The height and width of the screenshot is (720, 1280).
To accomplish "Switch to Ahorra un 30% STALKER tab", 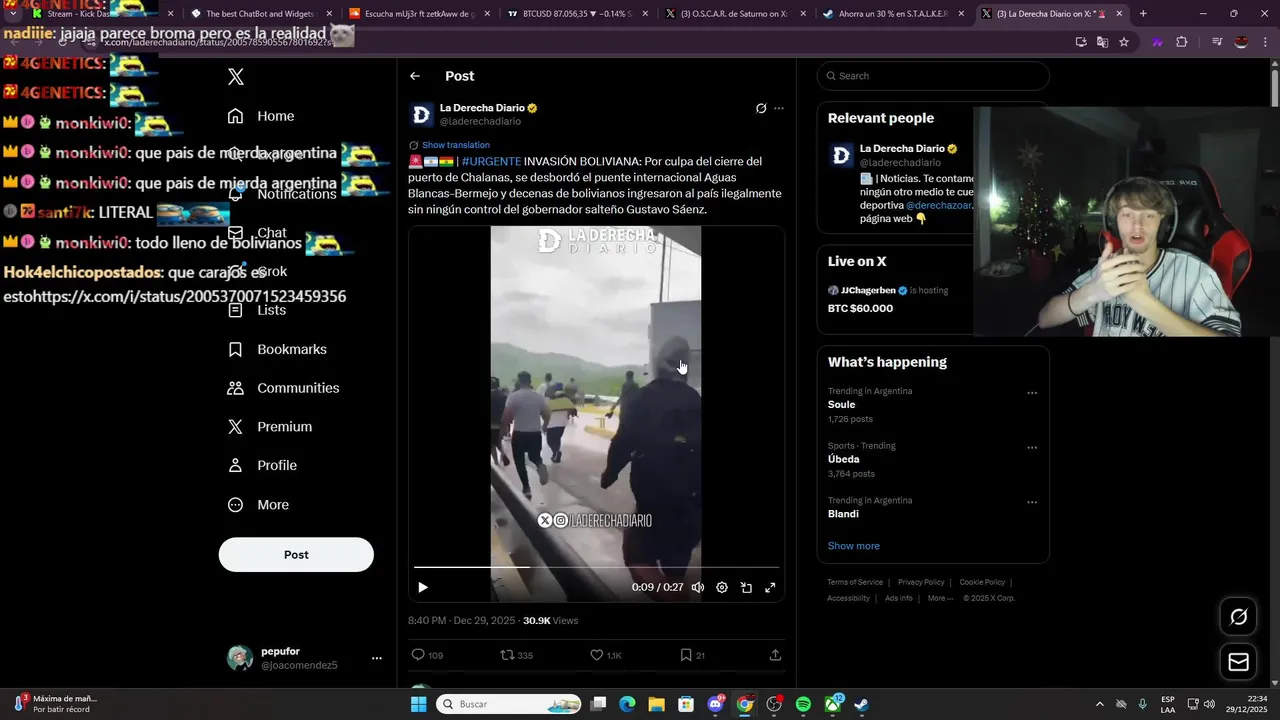I will pyautogui.click(x=891, y=14).
